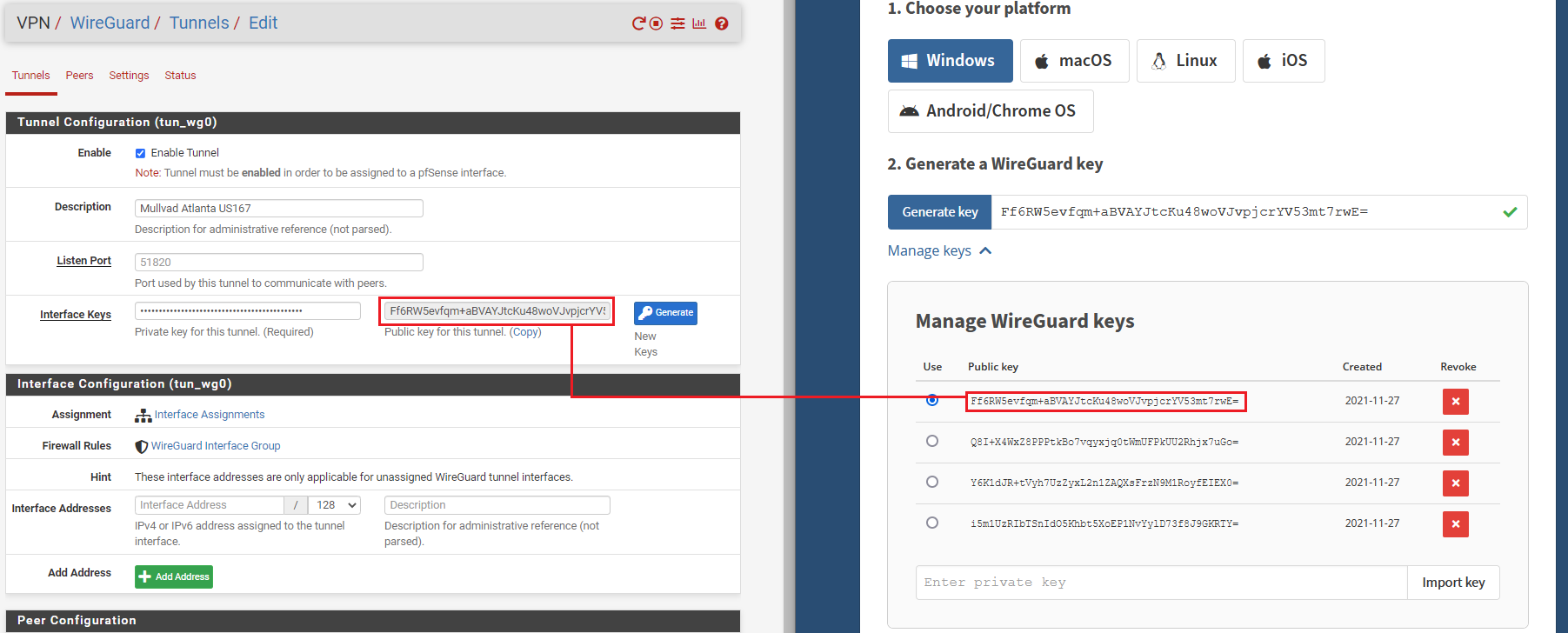Click the Interface Address input field
Screen dimensions: 1568x633
(210, 505)
